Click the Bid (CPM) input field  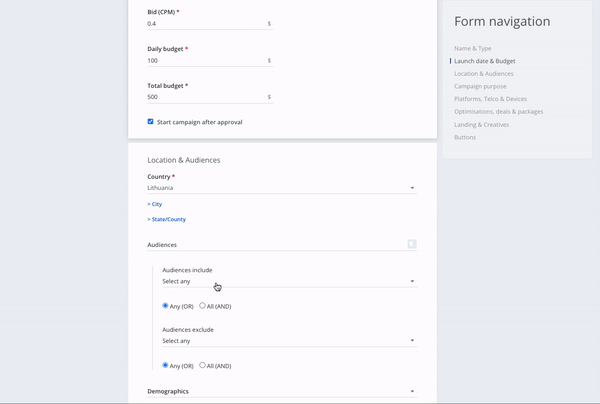point(210,24)
